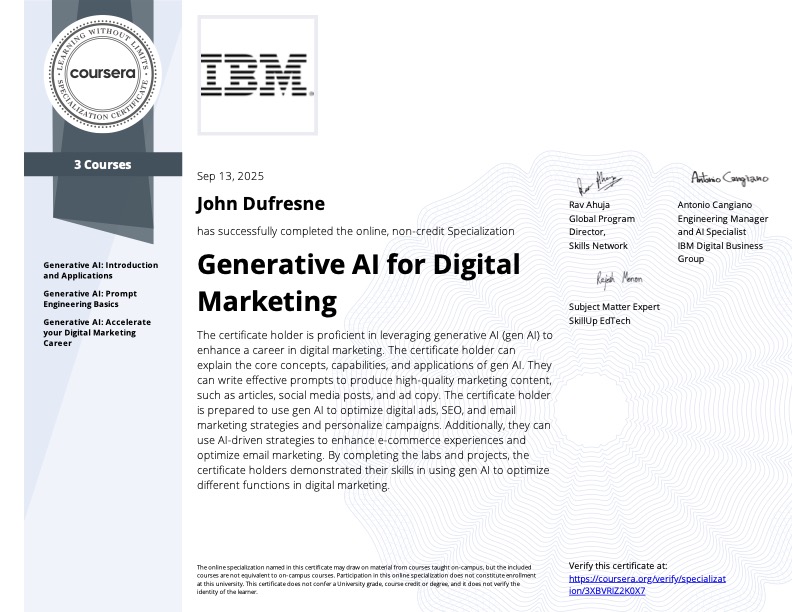This screenshot has height=612, width=792.
Task: Click the Coursera specialization certificate seal
Action: 103,74
